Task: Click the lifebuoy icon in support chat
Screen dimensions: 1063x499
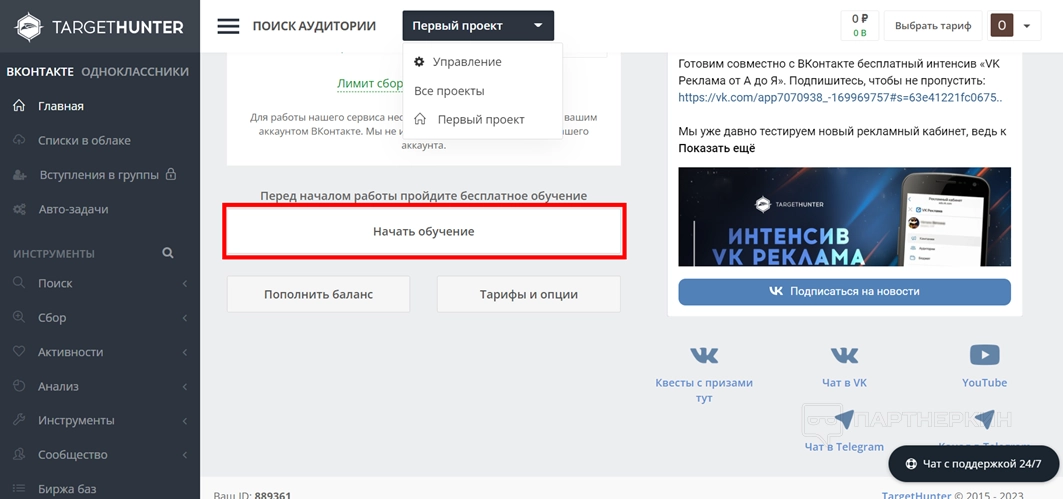Action: click(912, 464)
